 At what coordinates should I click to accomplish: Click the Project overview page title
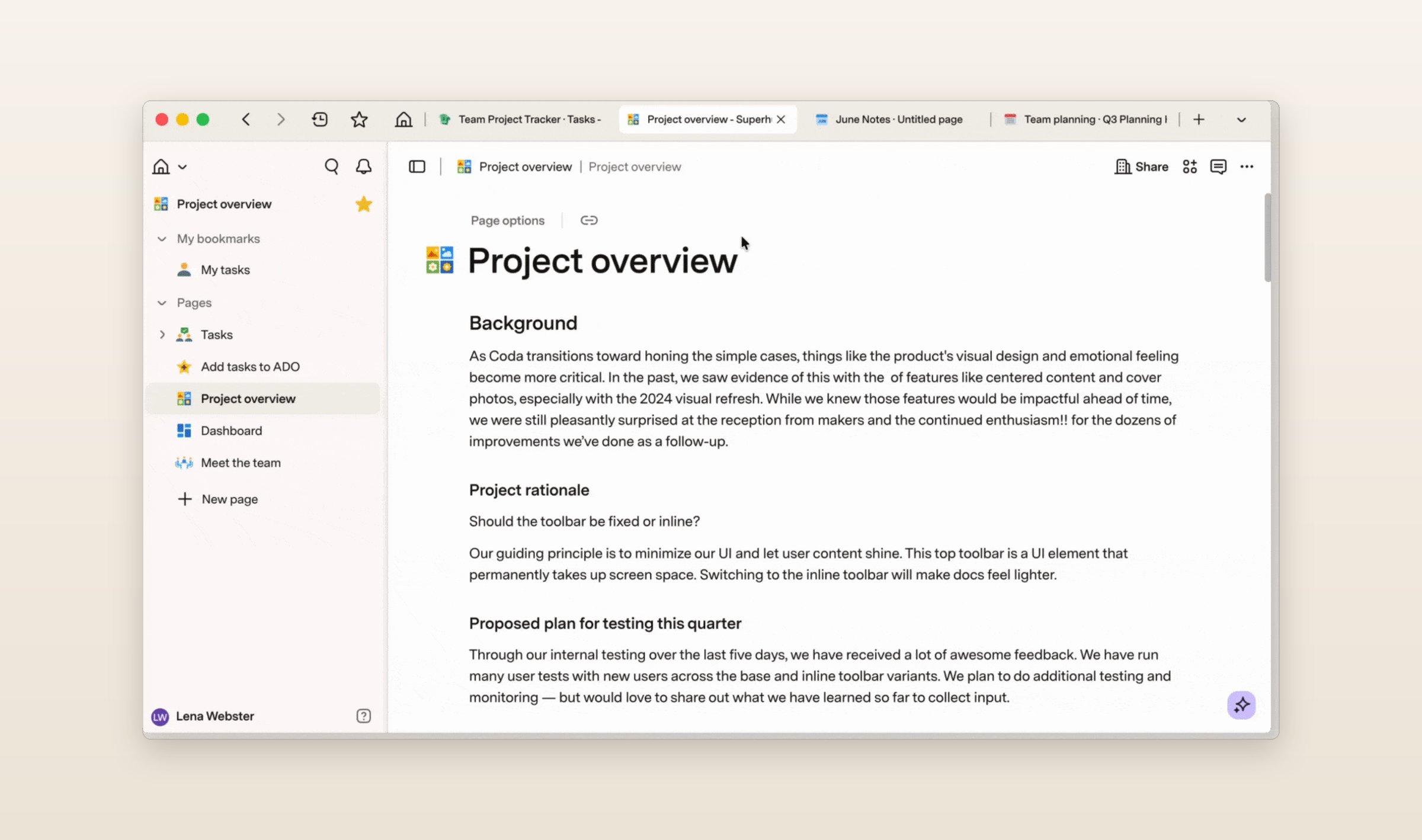[x=603, y=261]
